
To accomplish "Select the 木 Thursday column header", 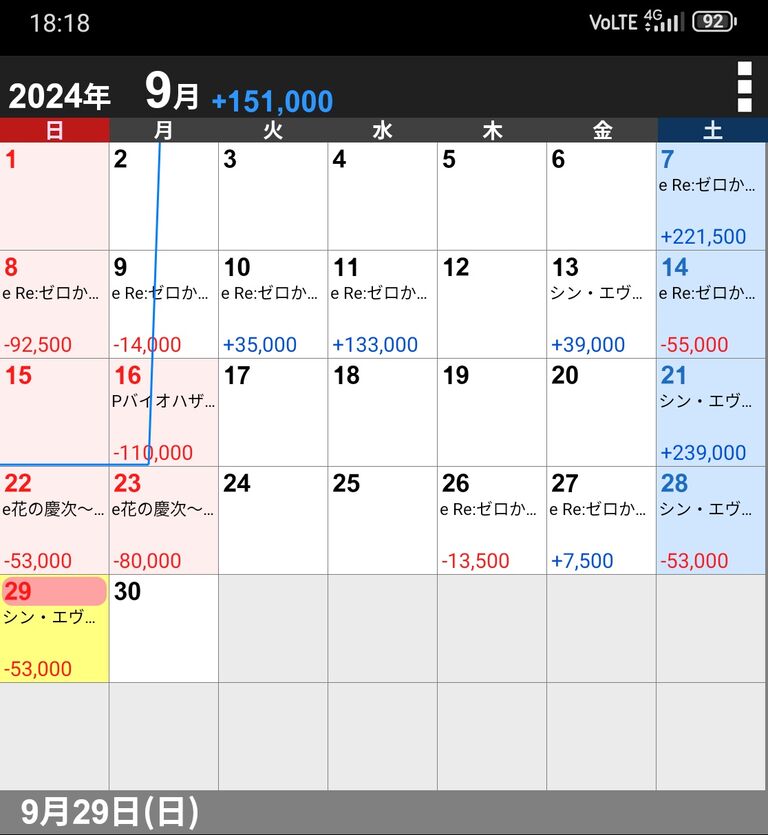I will pos(492,130).
